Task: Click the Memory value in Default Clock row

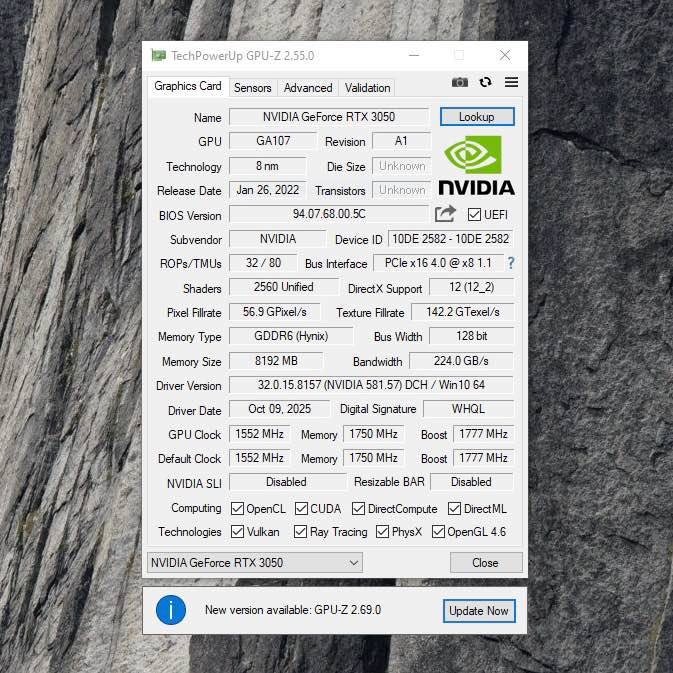Action: 373,458
